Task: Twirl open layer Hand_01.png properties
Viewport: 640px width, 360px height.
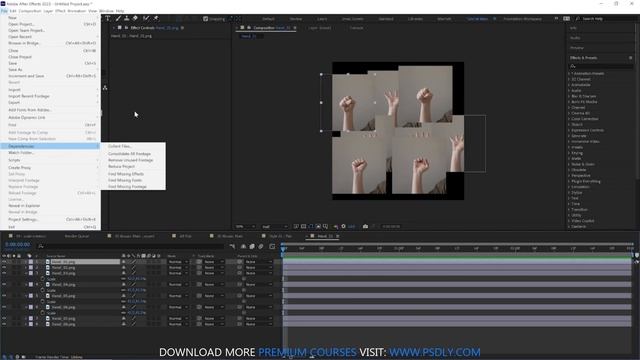Action: pos(26,262)
